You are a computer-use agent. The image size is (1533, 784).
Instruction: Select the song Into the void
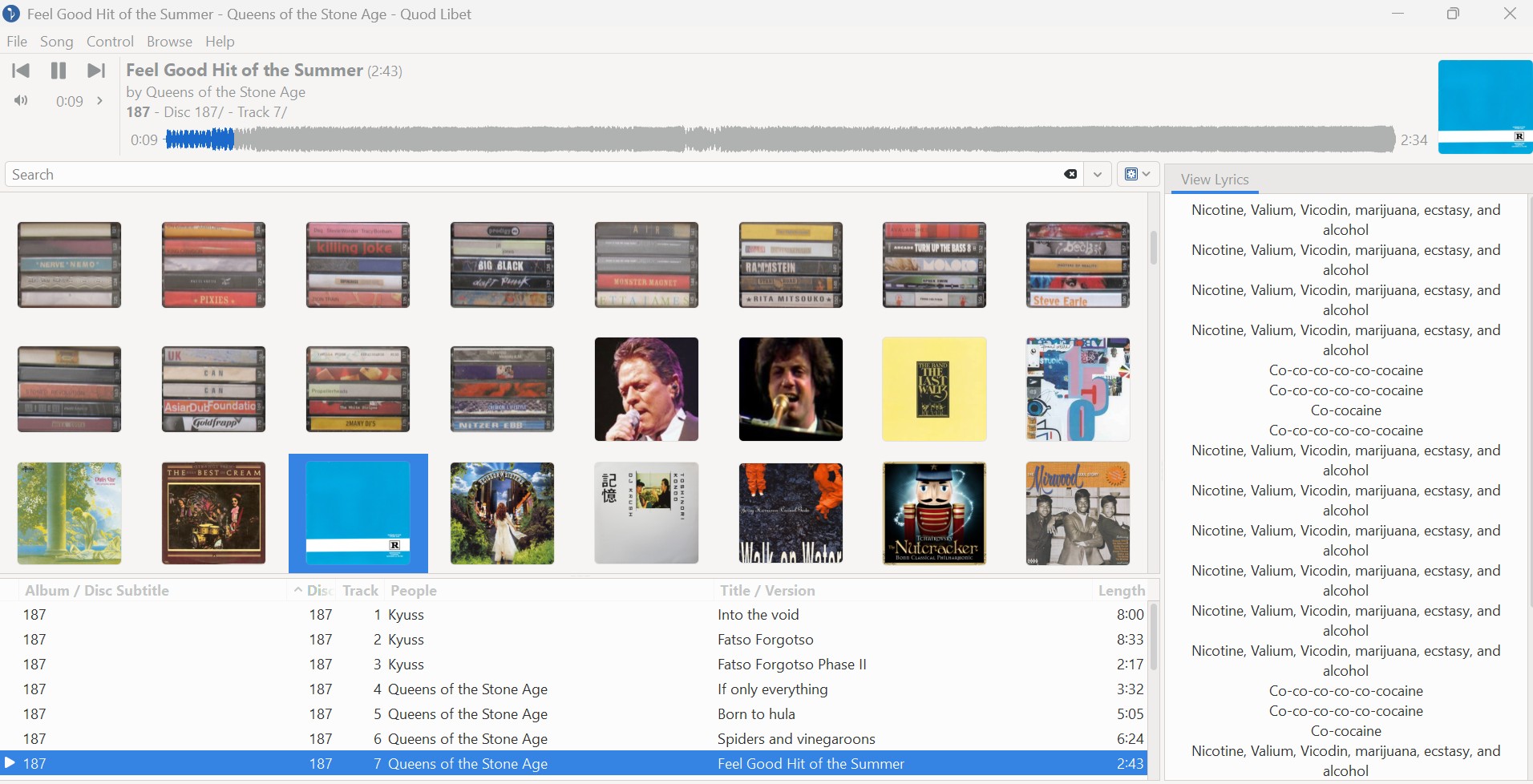pyautogui.click(x=758, y=615)
